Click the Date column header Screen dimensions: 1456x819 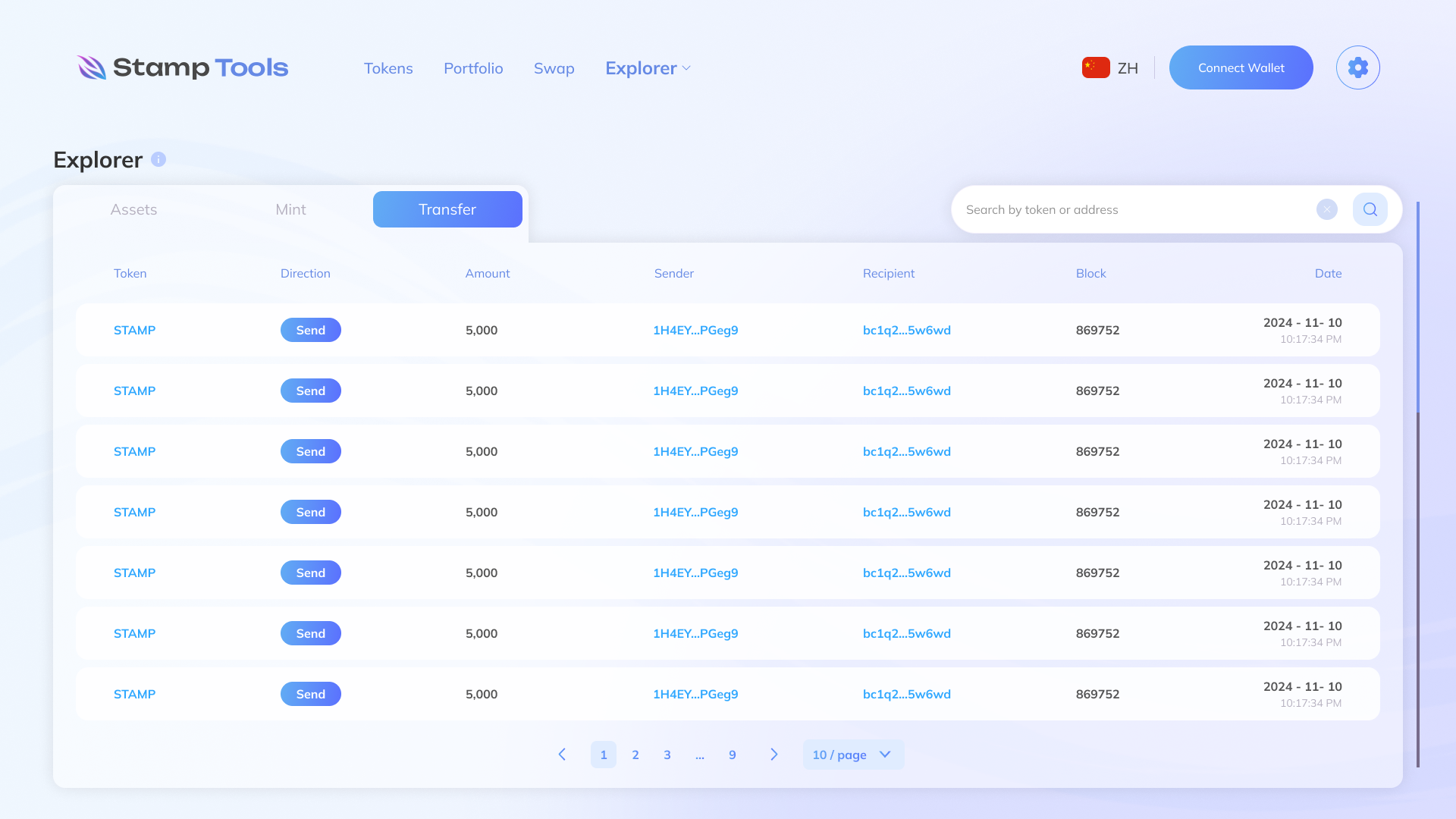click(1329, 273)
